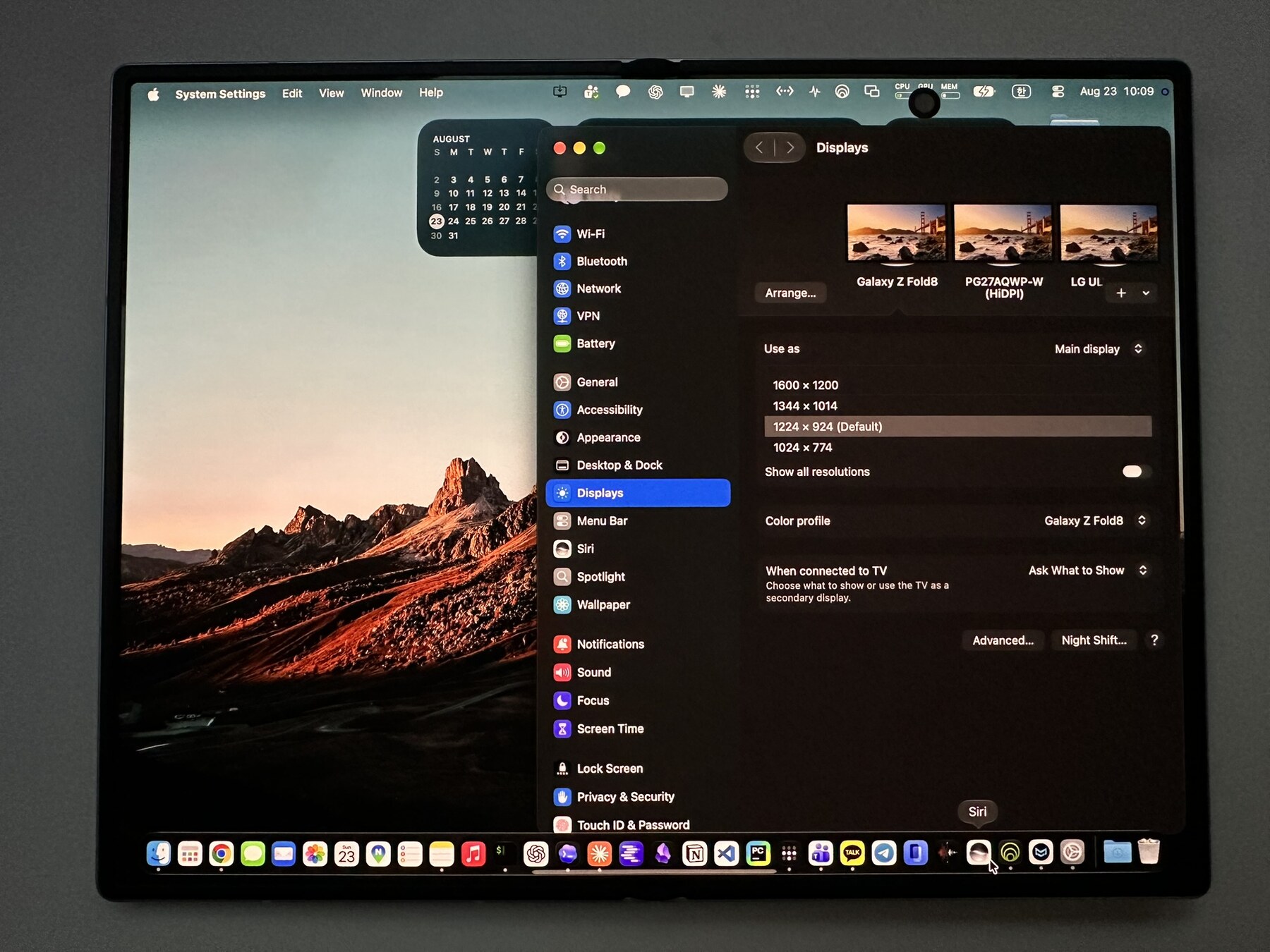Click the Advanced... button
1270x952 pixels.
(x=1003, y=640)
